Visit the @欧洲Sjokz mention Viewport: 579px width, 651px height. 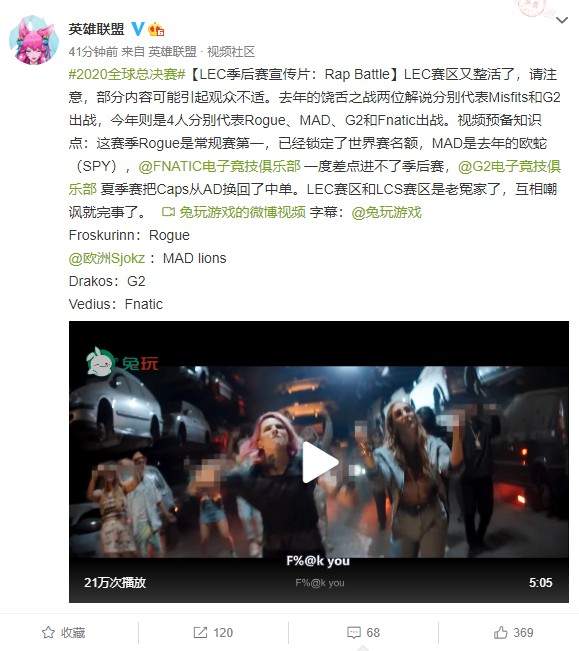107,258
